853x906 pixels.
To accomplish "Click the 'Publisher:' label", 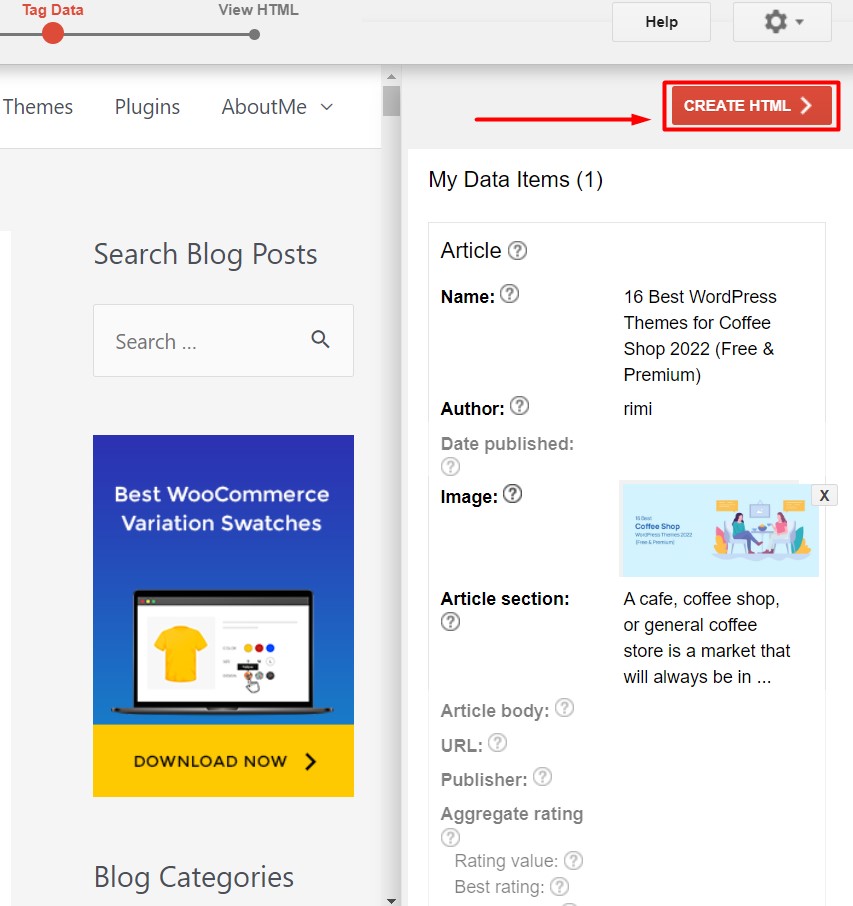I will pos(484,779).
